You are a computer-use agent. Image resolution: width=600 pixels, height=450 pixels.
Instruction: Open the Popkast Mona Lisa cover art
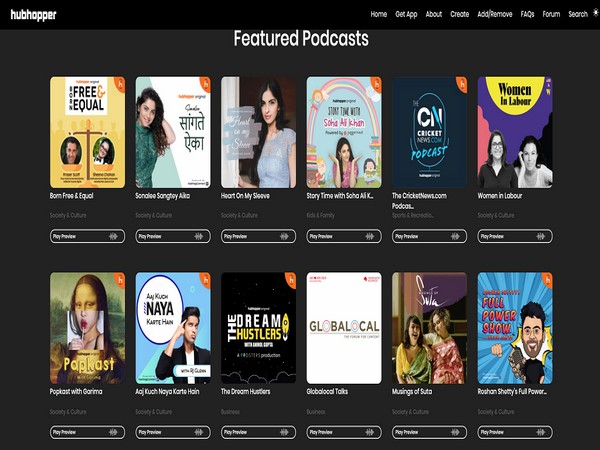click(87, 328)
